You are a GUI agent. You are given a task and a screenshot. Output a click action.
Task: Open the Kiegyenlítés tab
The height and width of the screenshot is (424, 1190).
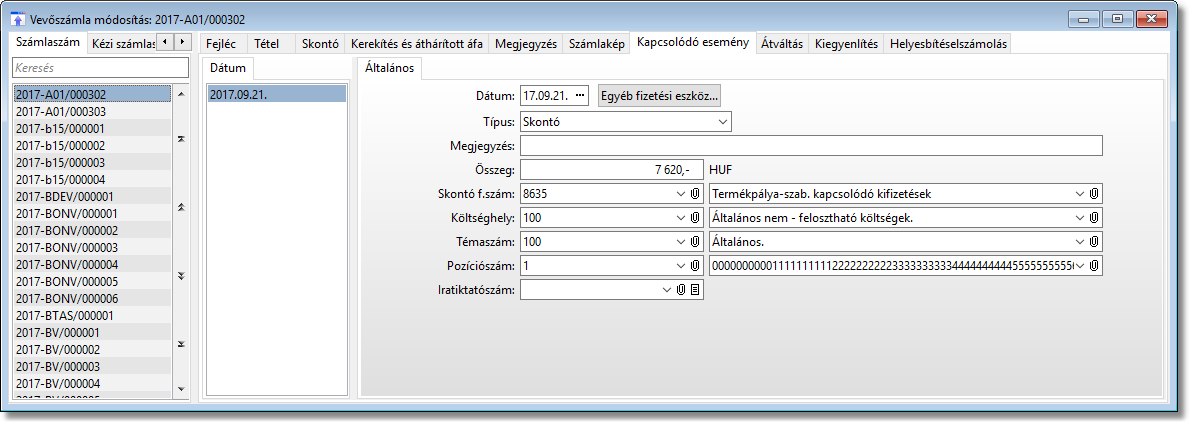(846, 44)
